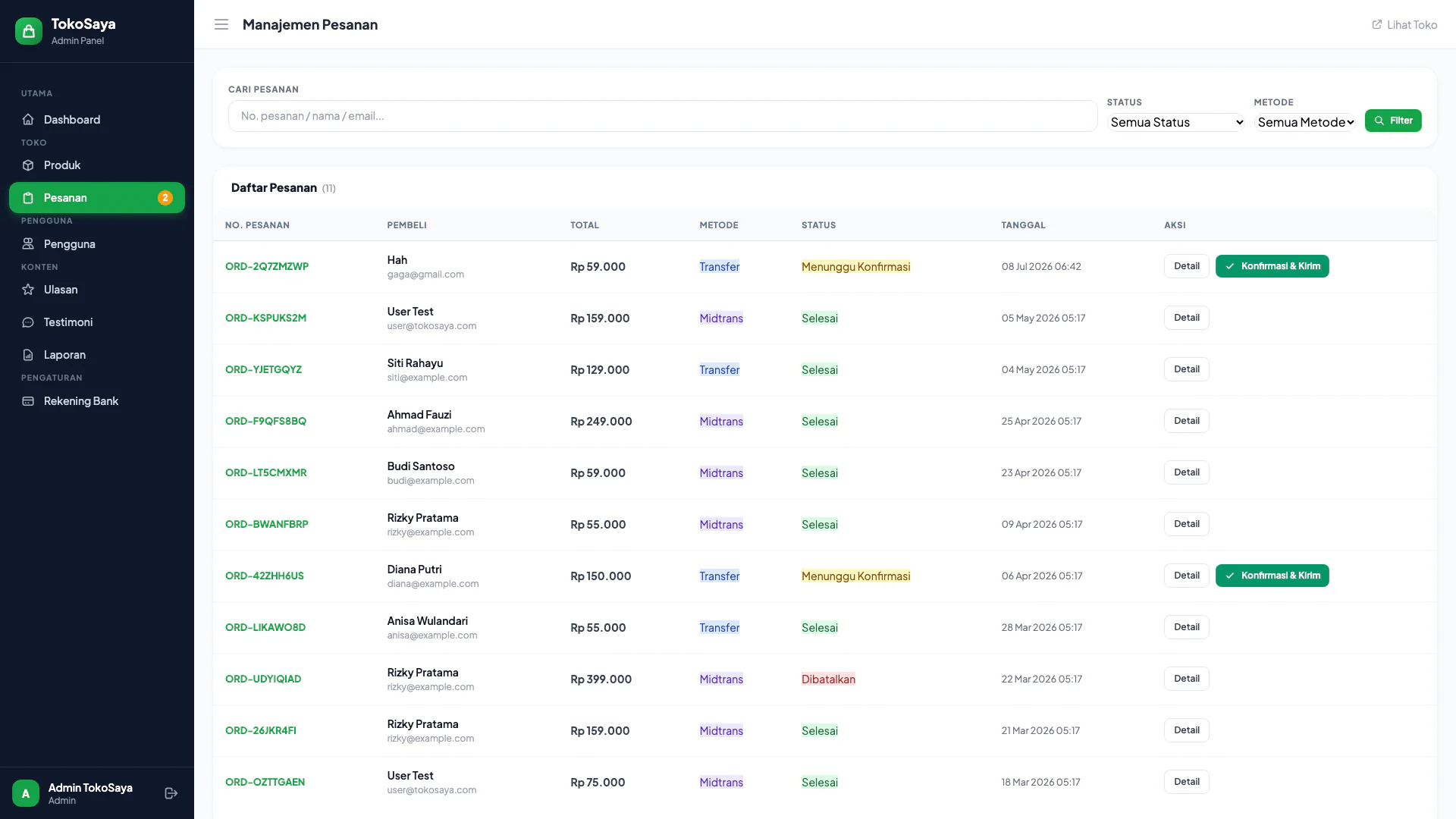View Detail of Siti Rahayu's order
Screen dimensions: 1456x819
pos(1187,369)
